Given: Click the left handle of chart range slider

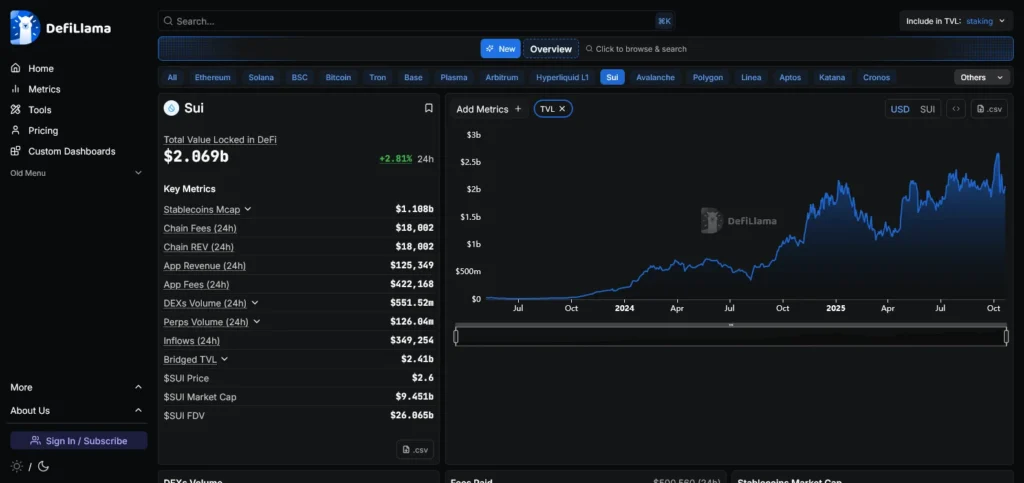Looking at the screenshot, I should [x=456, y=337].
